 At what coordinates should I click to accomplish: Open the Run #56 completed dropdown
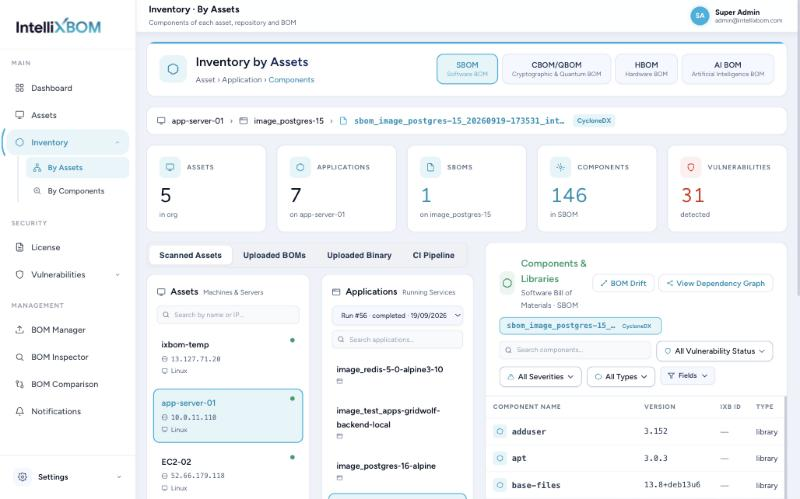(x=397, y=315)
